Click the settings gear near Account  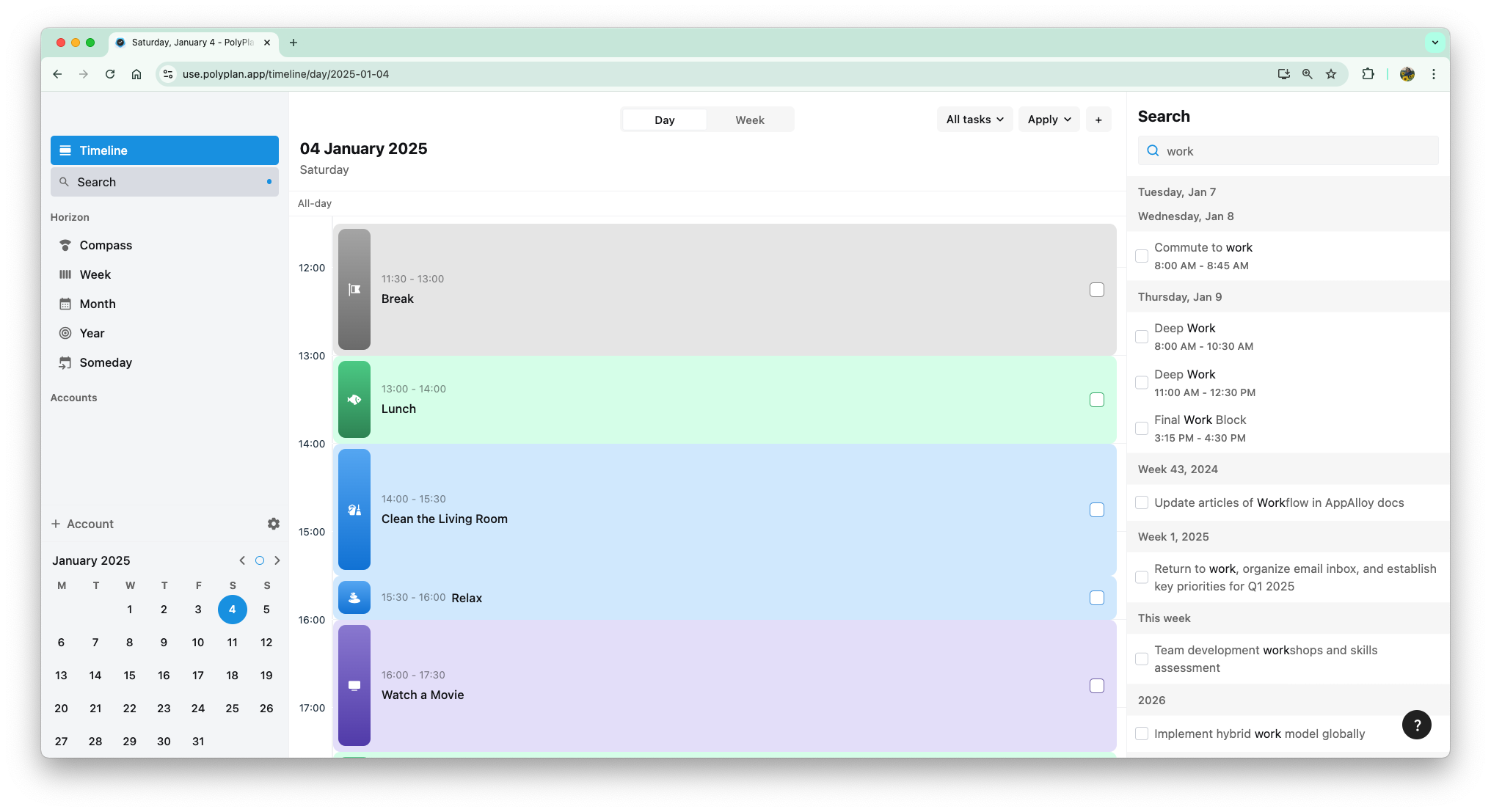pyautogui.click(x=273, y=524)
